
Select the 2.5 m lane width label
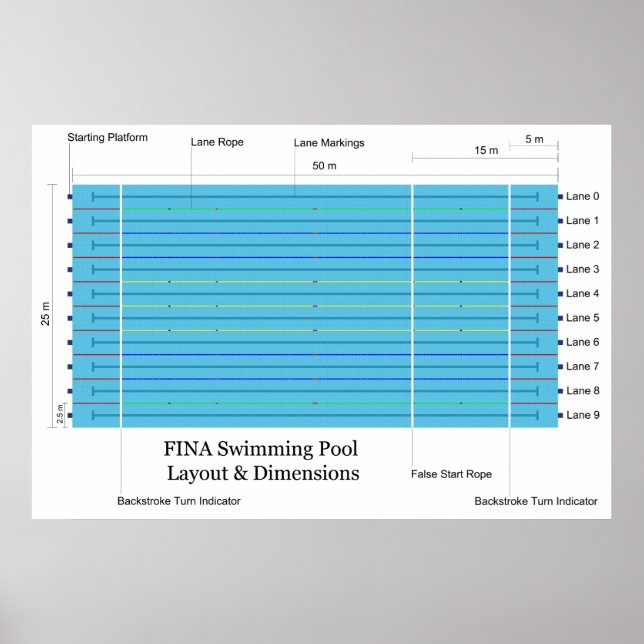(x=60, y=414)
